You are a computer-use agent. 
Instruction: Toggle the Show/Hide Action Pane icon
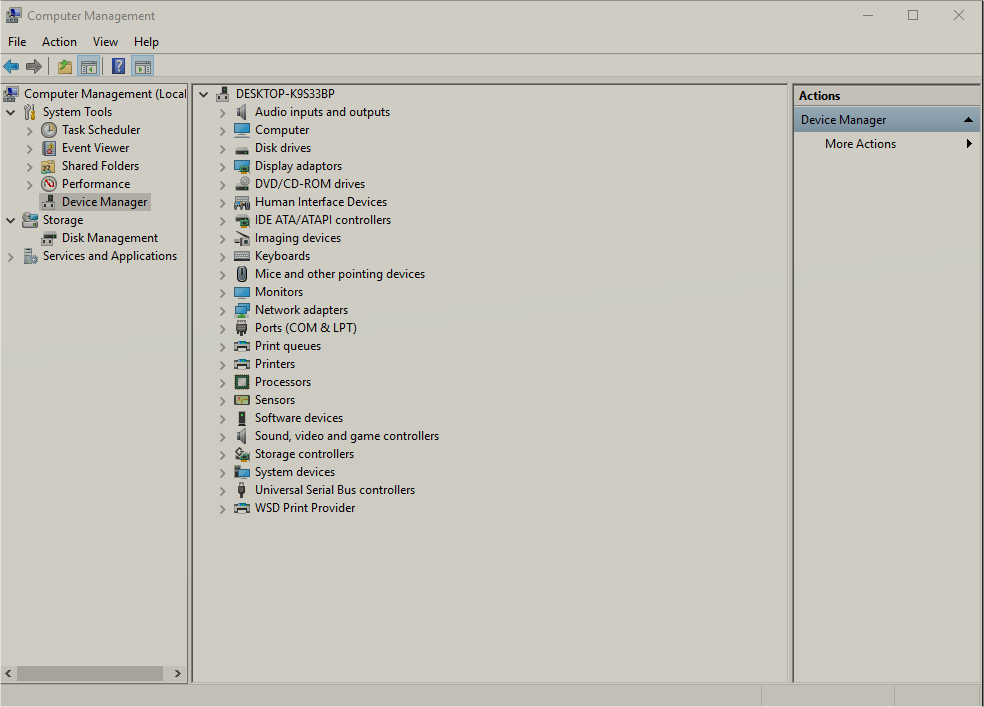tap(142, 66)
